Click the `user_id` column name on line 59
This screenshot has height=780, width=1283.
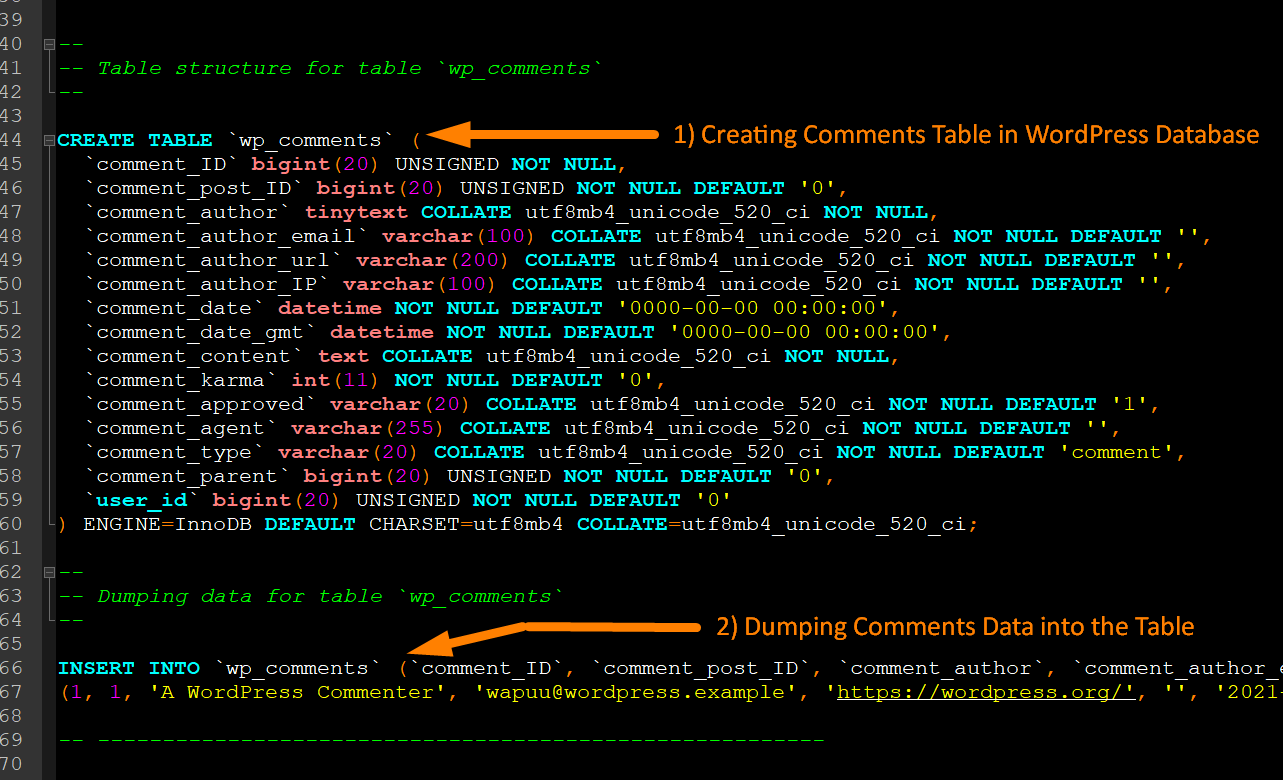pos(142,500)
